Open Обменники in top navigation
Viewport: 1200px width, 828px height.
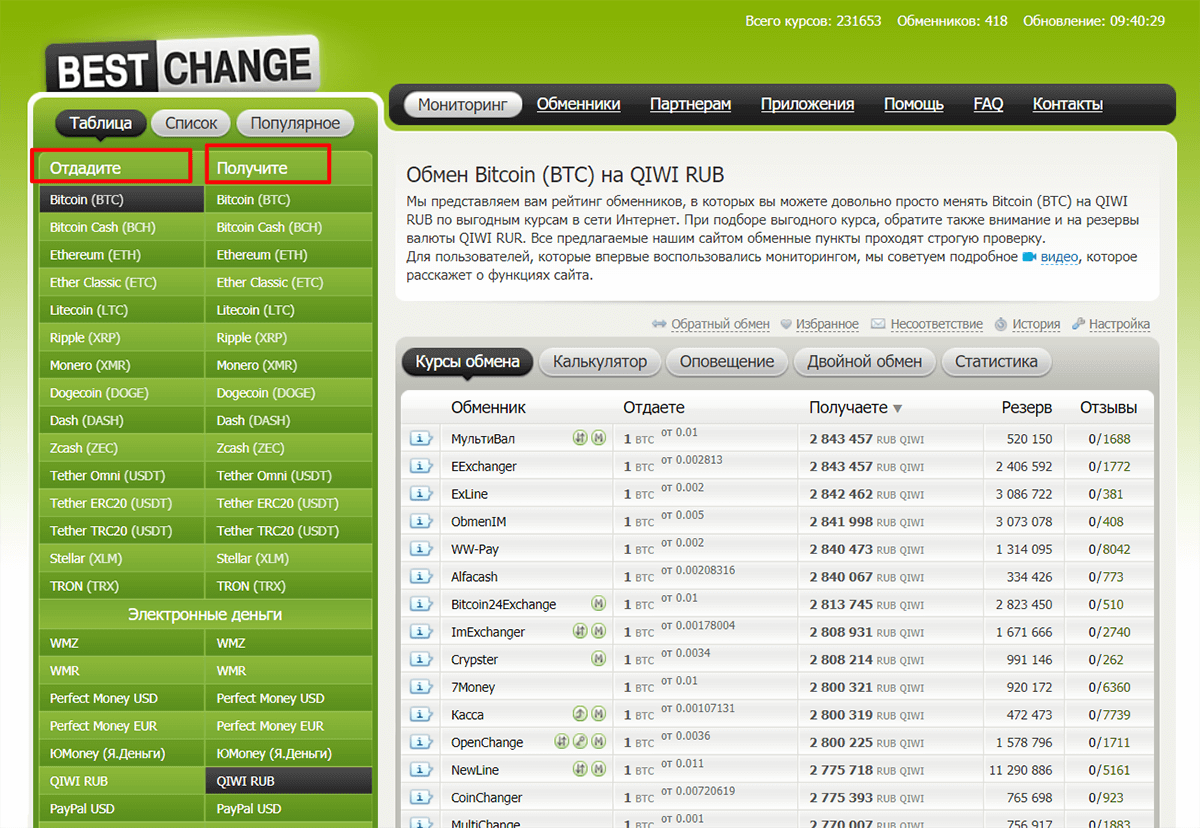(x=579, y=104)
